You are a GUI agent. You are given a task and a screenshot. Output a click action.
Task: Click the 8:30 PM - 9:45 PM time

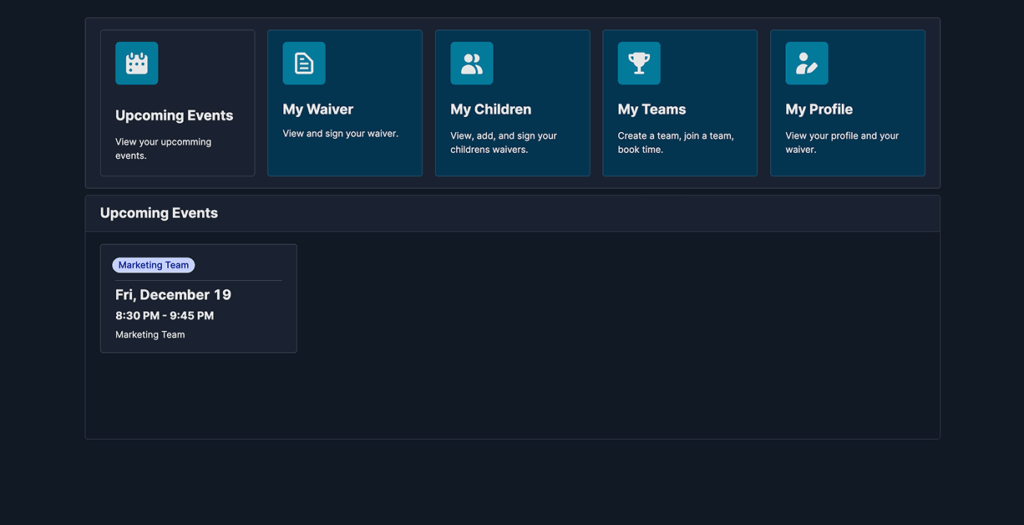click(x=164, y=316)
